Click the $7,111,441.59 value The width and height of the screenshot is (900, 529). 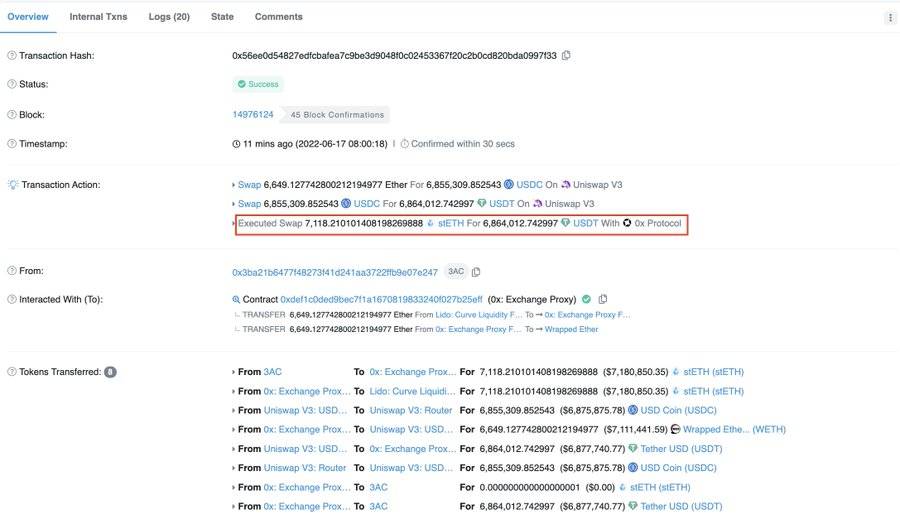click(x=635, y=429)
